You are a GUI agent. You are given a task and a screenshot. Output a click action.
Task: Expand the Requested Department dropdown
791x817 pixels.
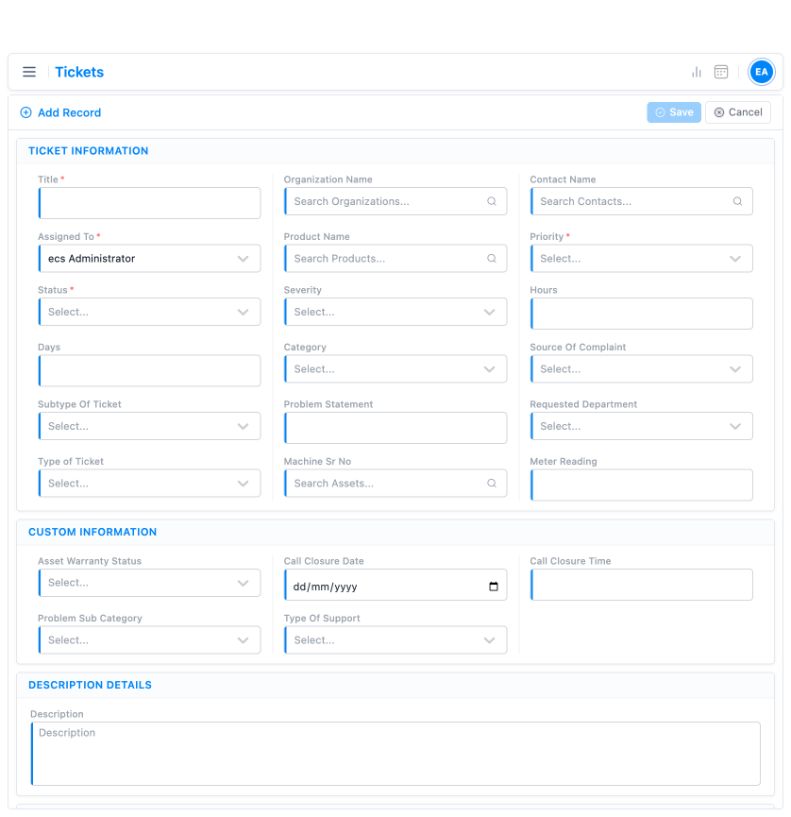tap(641, 426)
